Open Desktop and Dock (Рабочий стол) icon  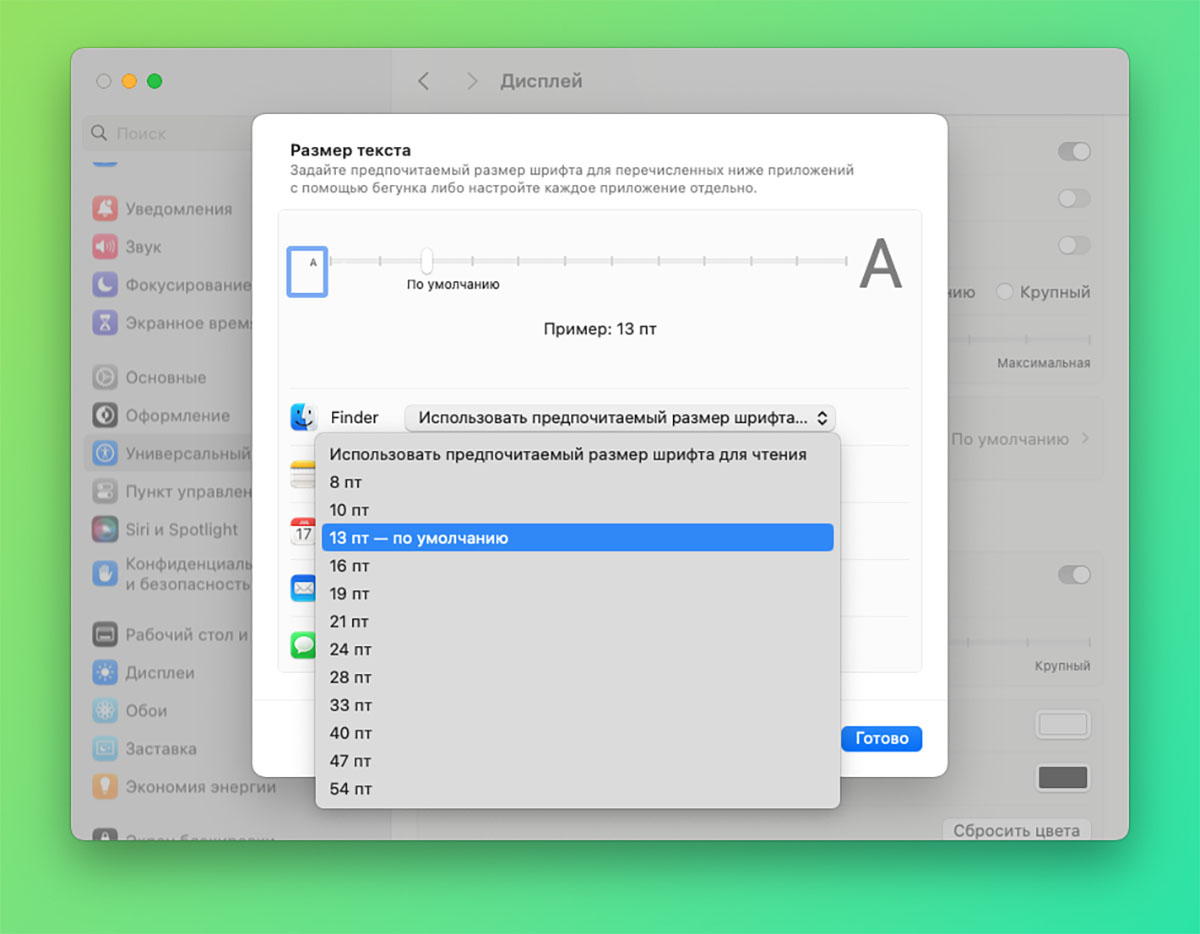(105, 634)
